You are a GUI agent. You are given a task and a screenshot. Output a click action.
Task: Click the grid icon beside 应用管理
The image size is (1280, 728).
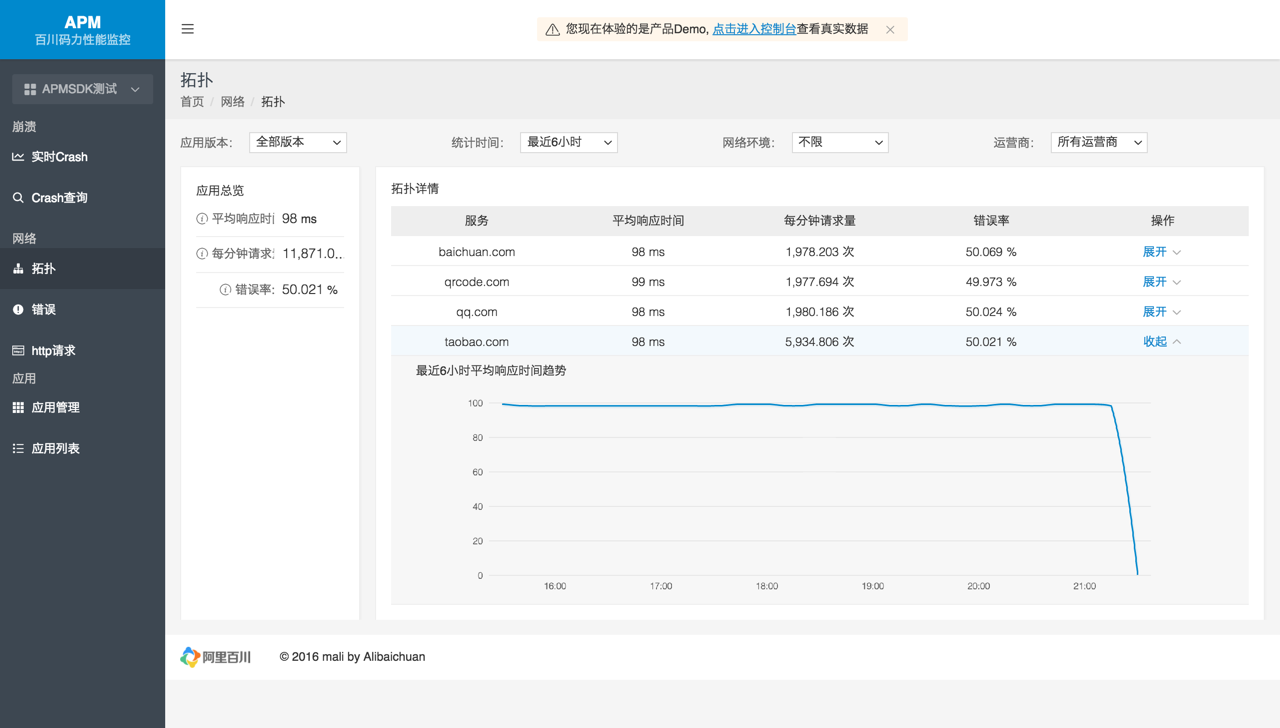(18, 408)
